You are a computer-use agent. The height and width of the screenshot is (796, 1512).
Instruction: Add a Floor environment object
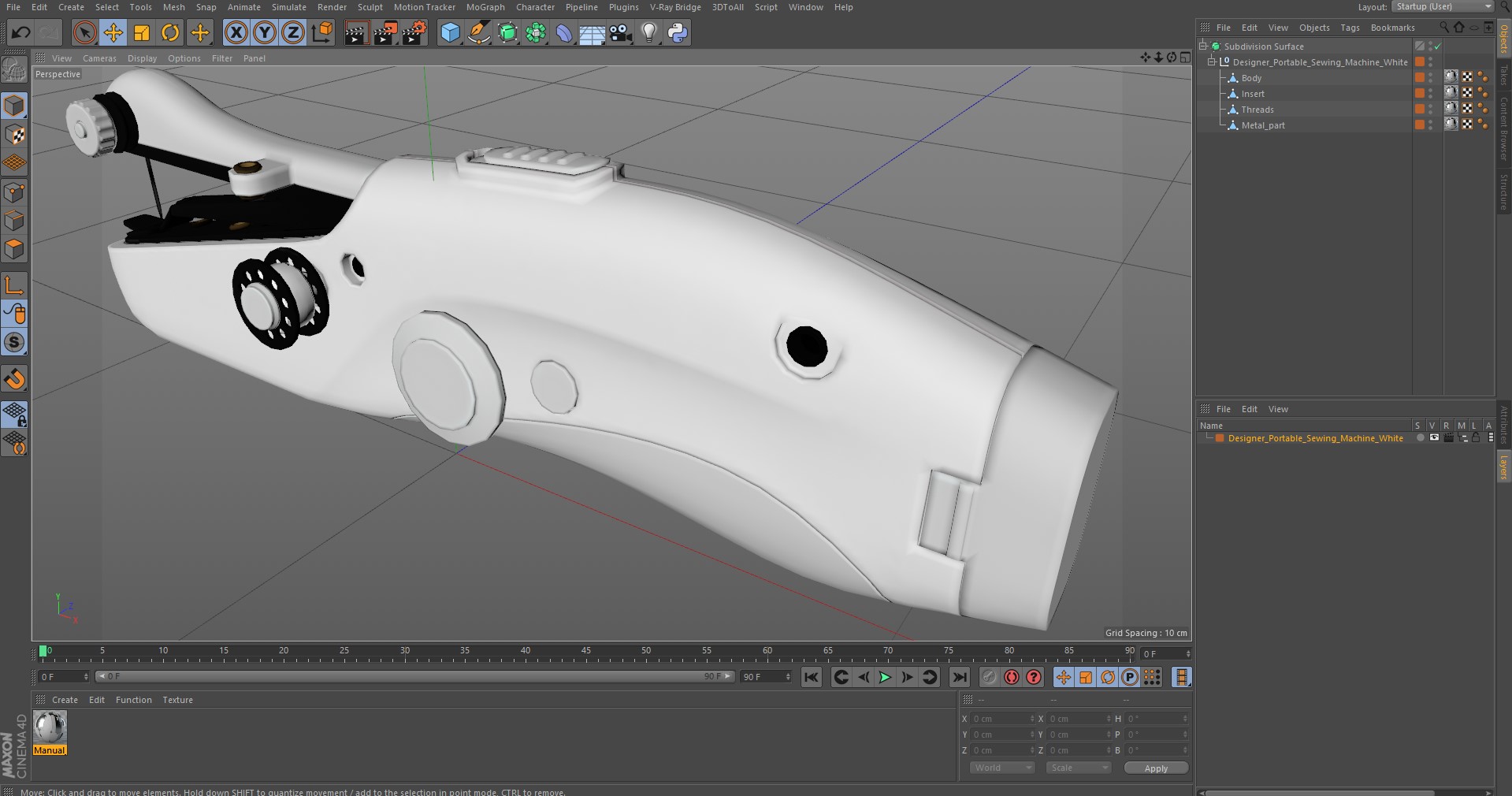coord(593,32)
